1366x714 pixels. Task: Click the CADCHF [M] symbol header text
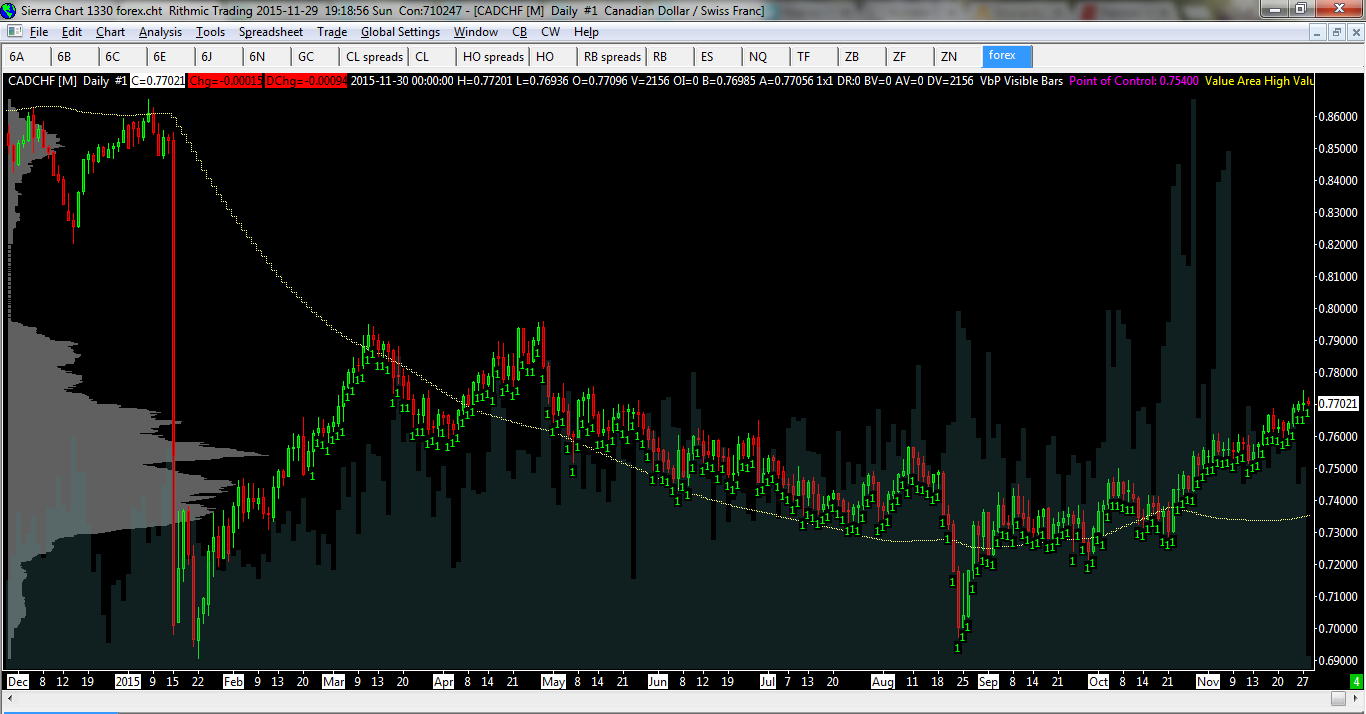[x=43, y=81]
